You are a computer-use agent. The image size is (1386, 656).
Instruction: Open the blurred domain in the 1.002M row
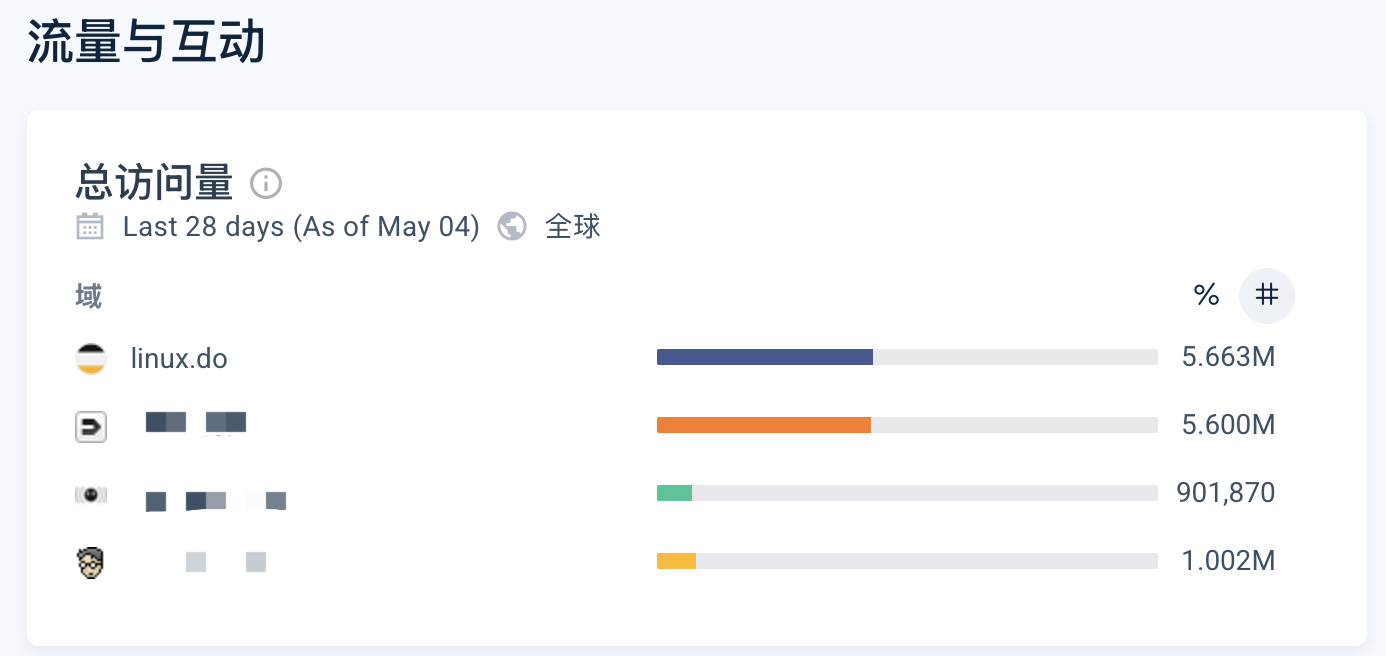click(226, 562)
